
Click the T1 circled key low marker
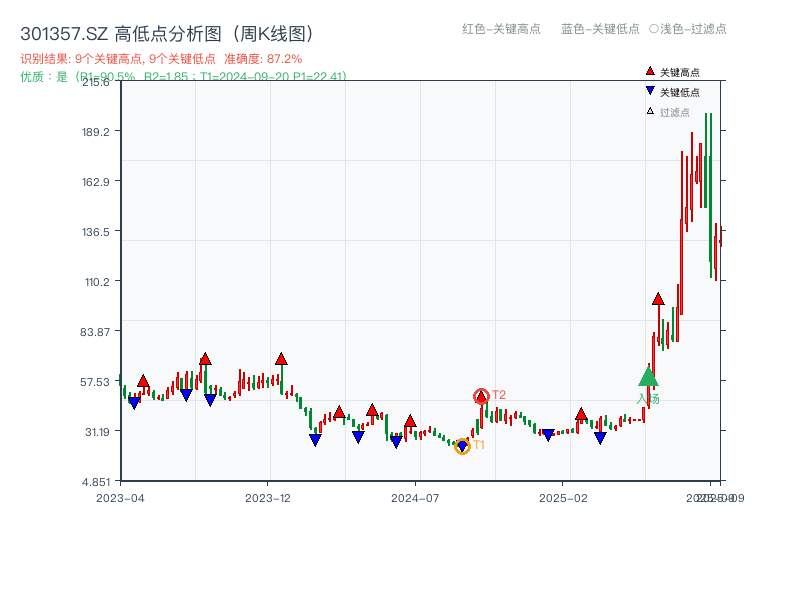(462, 446)
